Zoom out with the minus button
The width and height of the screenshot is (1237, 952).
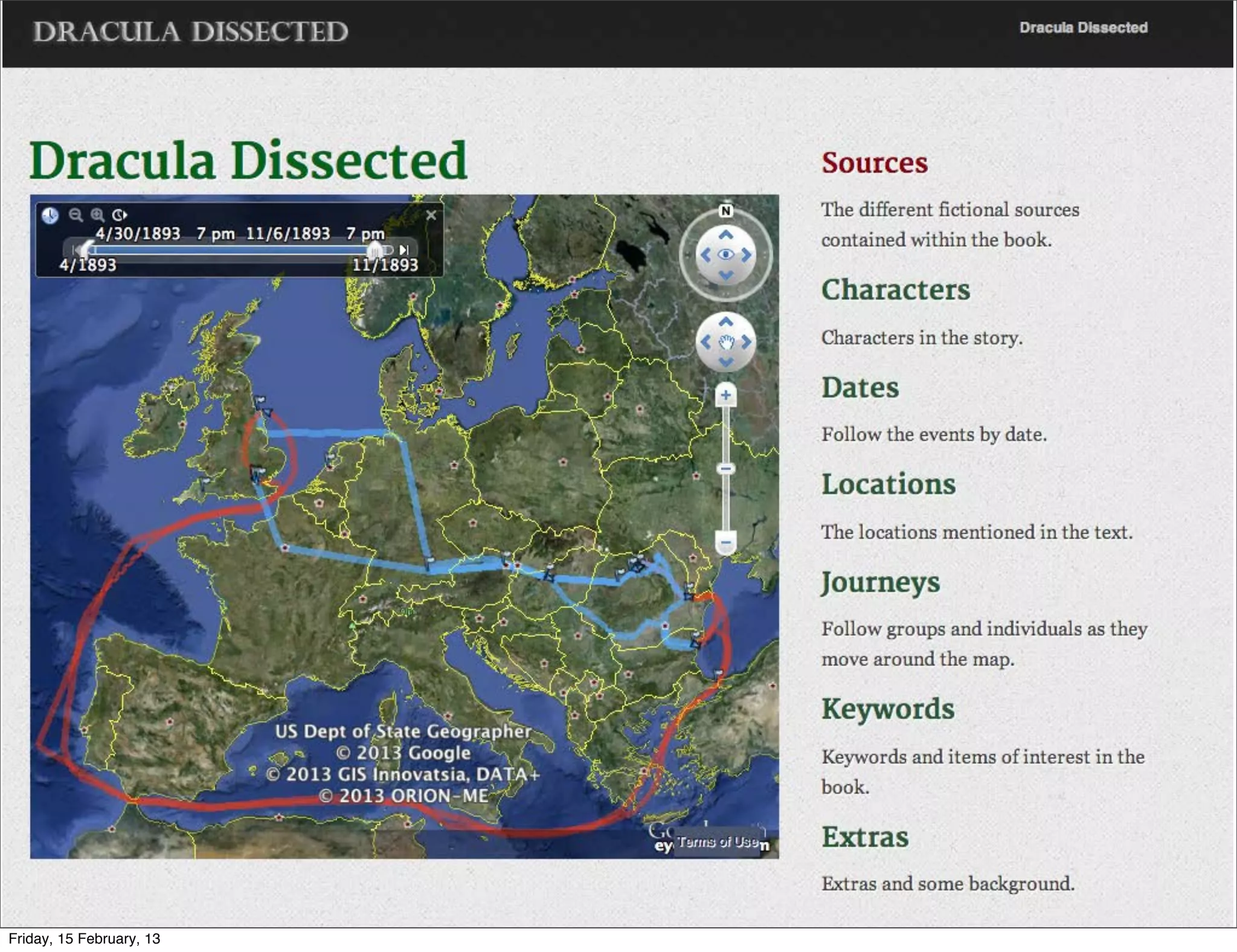726,541
